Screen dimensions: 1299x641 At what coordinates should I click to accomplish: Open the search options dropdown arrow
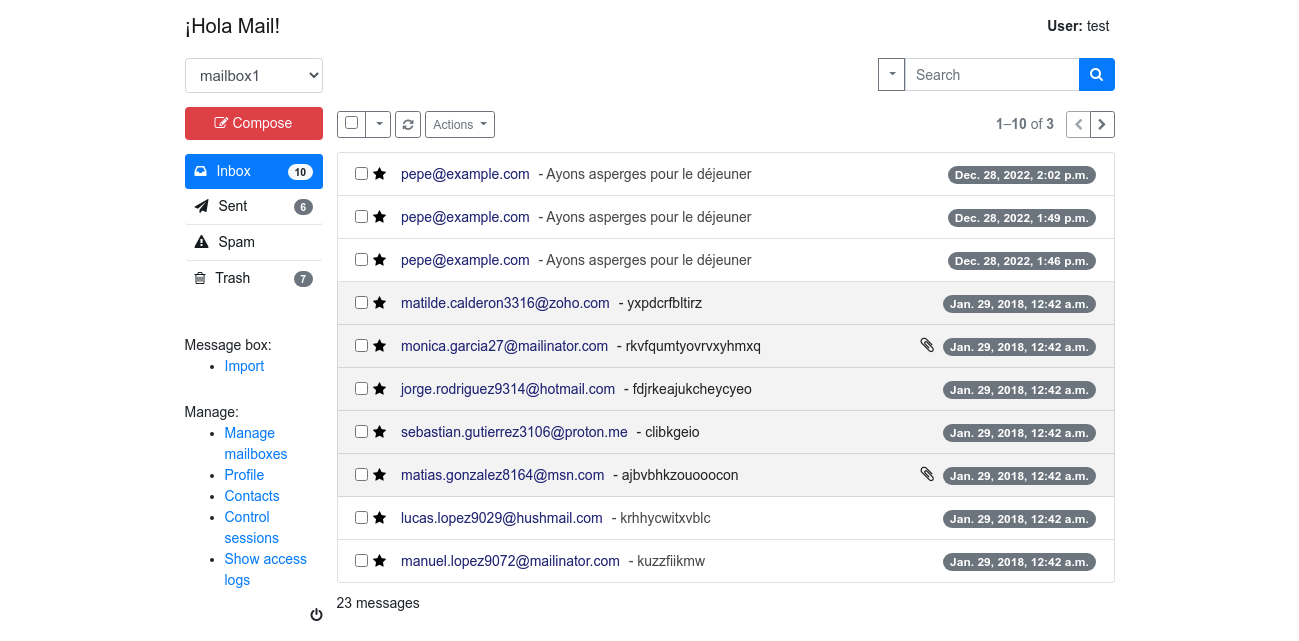tap(891, 75)
